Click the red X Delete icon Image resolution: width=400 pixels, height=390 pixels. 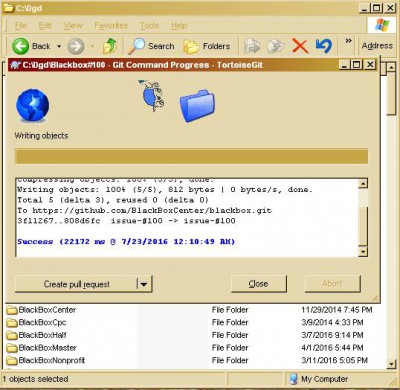[x=300, y=46]
